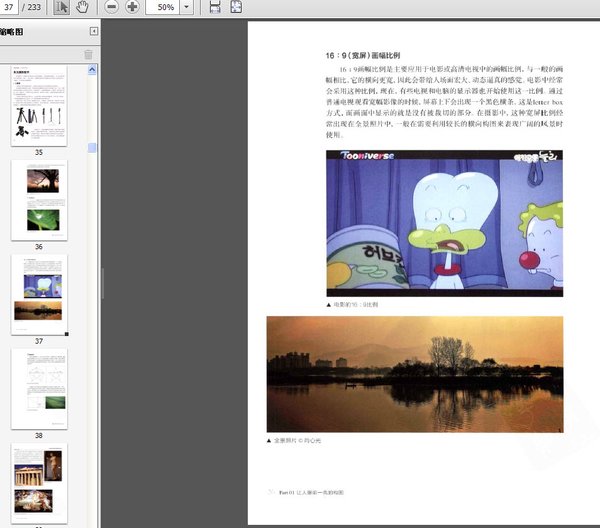
Task: Activate the hand pan tool
Action: (82, 7)
